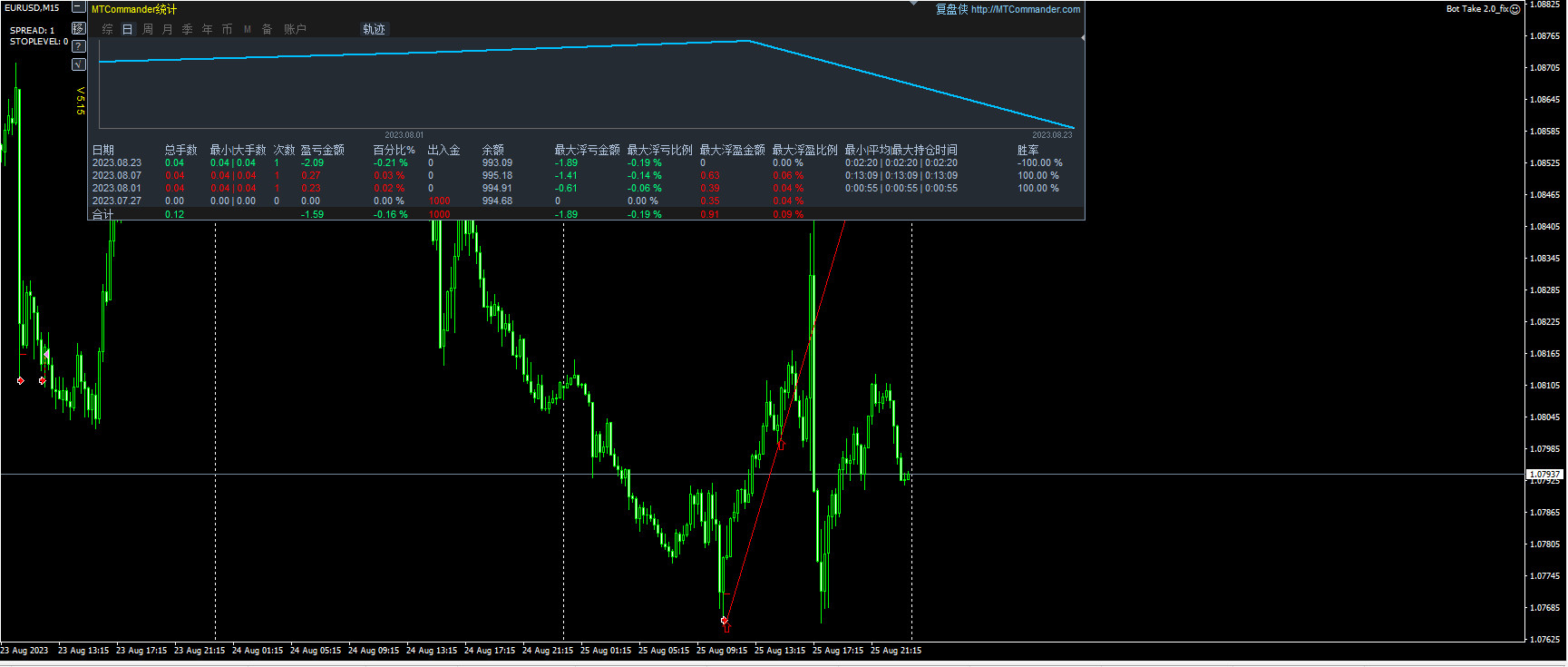Click the 胜率 win rate column header

click(x=1027, y=151)
